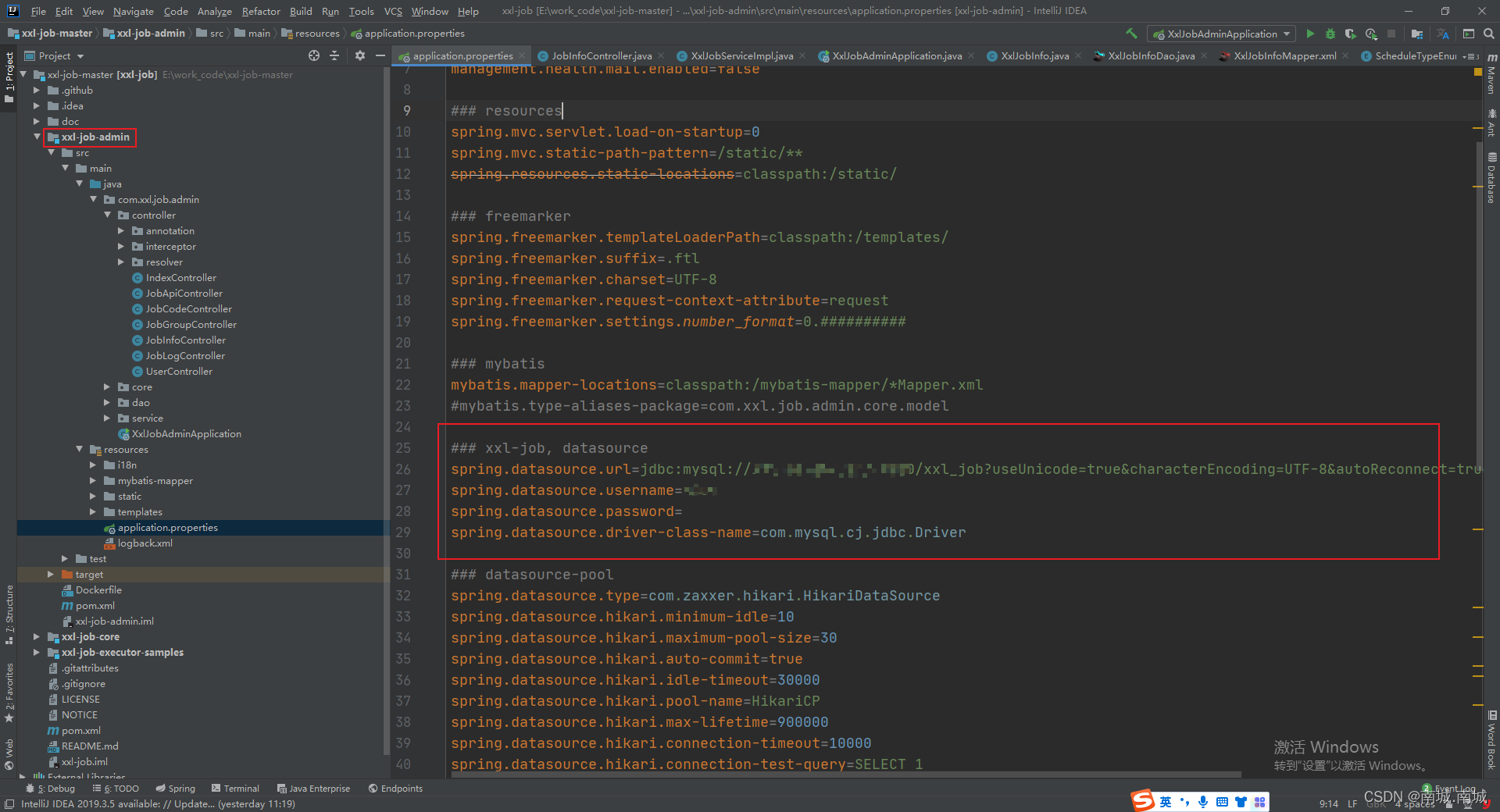Screen dimensions: 1500x812
Task: Click the Collapse All icon in Project panel
Action: point(334,55)
